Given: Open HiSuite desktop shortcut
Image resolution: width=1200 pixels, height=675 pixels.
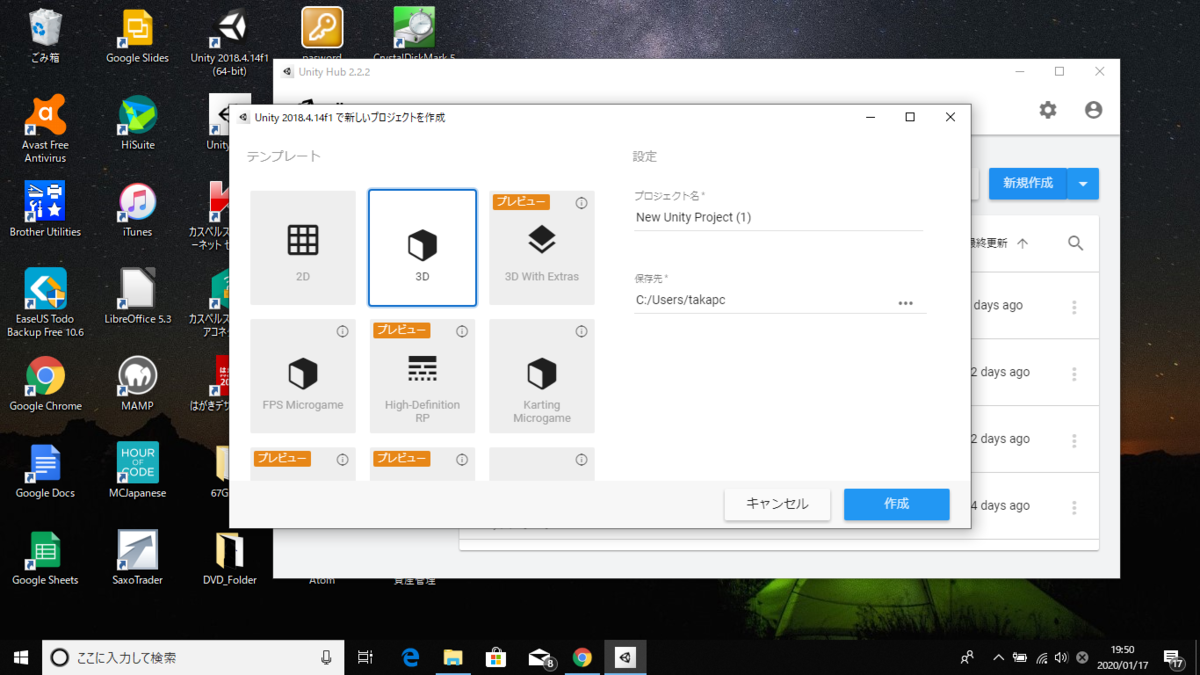Looking at the screenshot, I should pos(137,124).
